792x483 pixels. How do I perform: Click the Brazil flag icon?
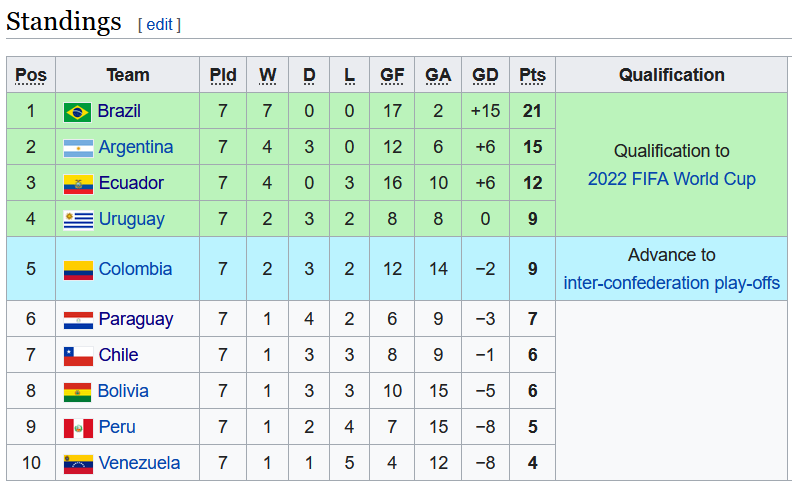point(77,112)
